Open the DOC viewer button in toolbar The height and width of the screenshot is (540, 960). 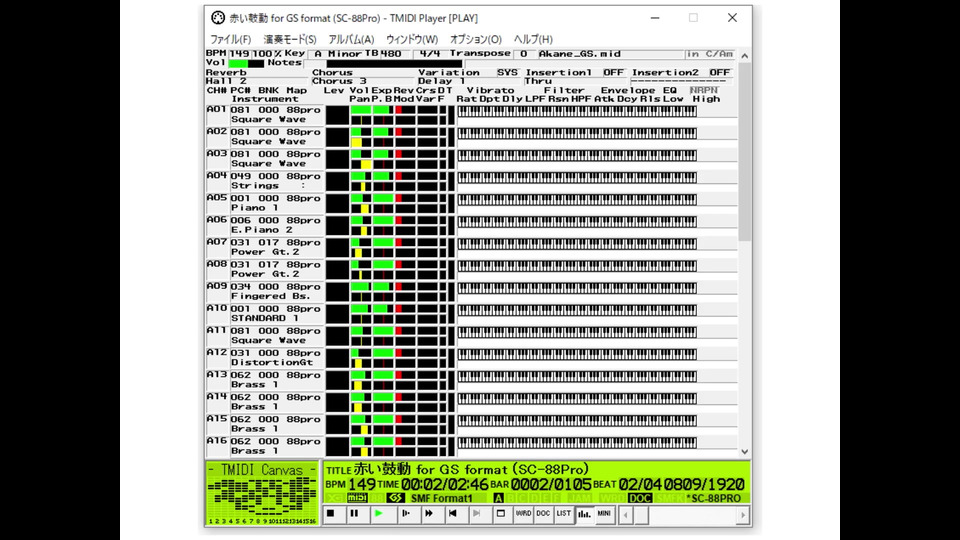pos(543,514)
